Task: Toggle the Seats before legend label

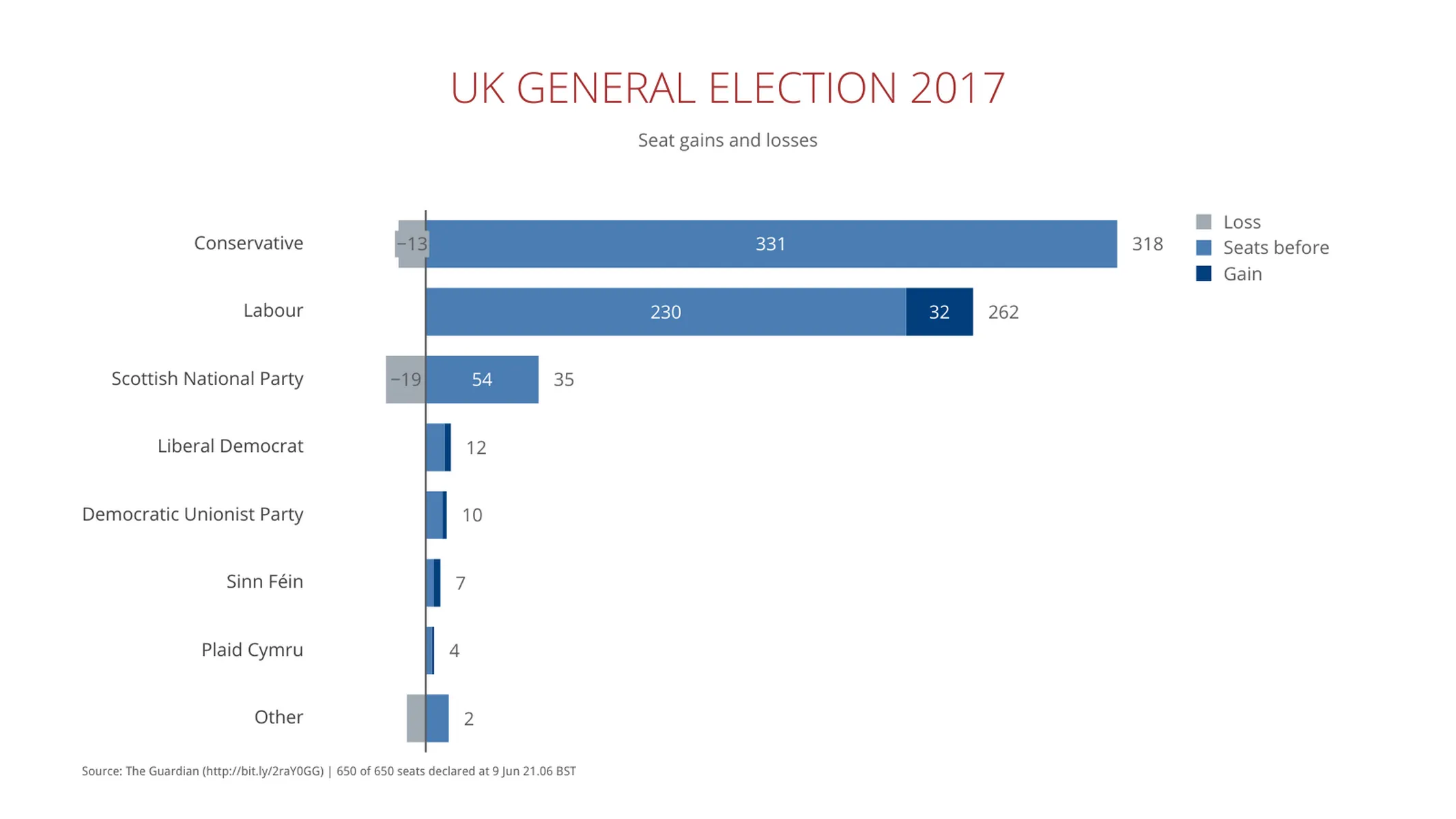Action: pyautogui.click(x=1276, y=248)
